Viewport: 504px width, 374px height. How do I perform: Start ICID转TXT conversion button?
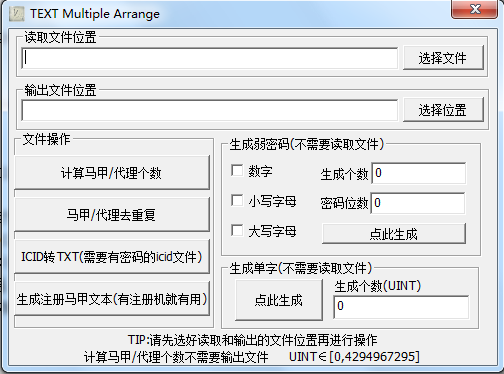[x=112, y=257]
